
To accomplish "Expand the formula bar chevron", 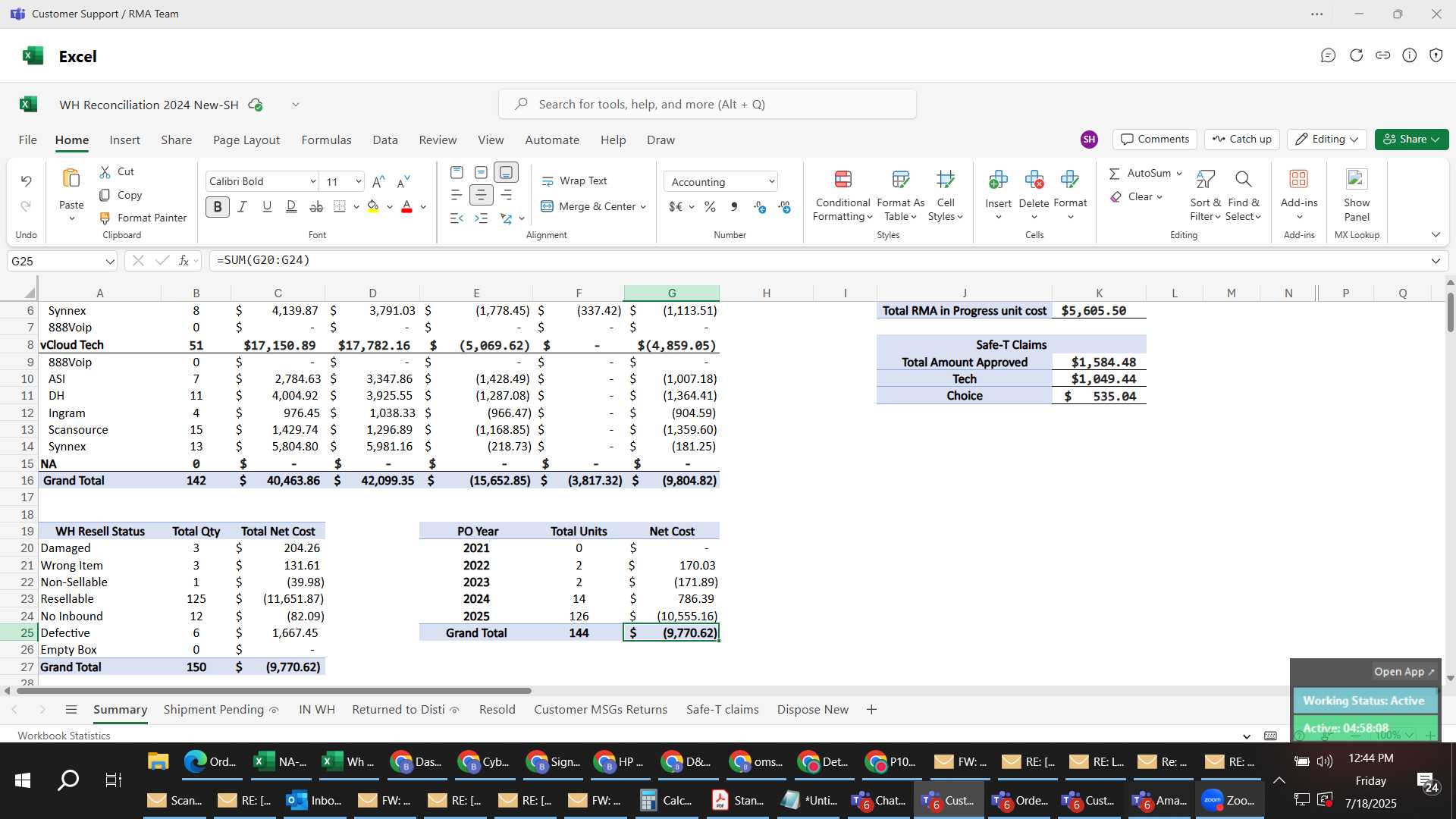I will (1436, 261).
